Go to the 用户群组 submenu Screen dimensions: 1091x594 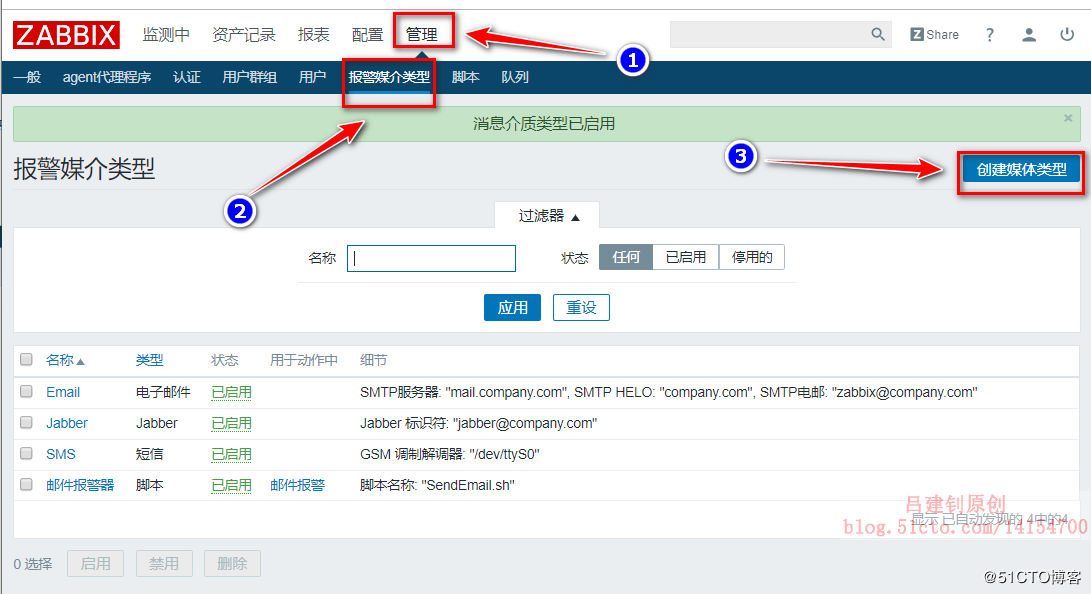point(249,77)
